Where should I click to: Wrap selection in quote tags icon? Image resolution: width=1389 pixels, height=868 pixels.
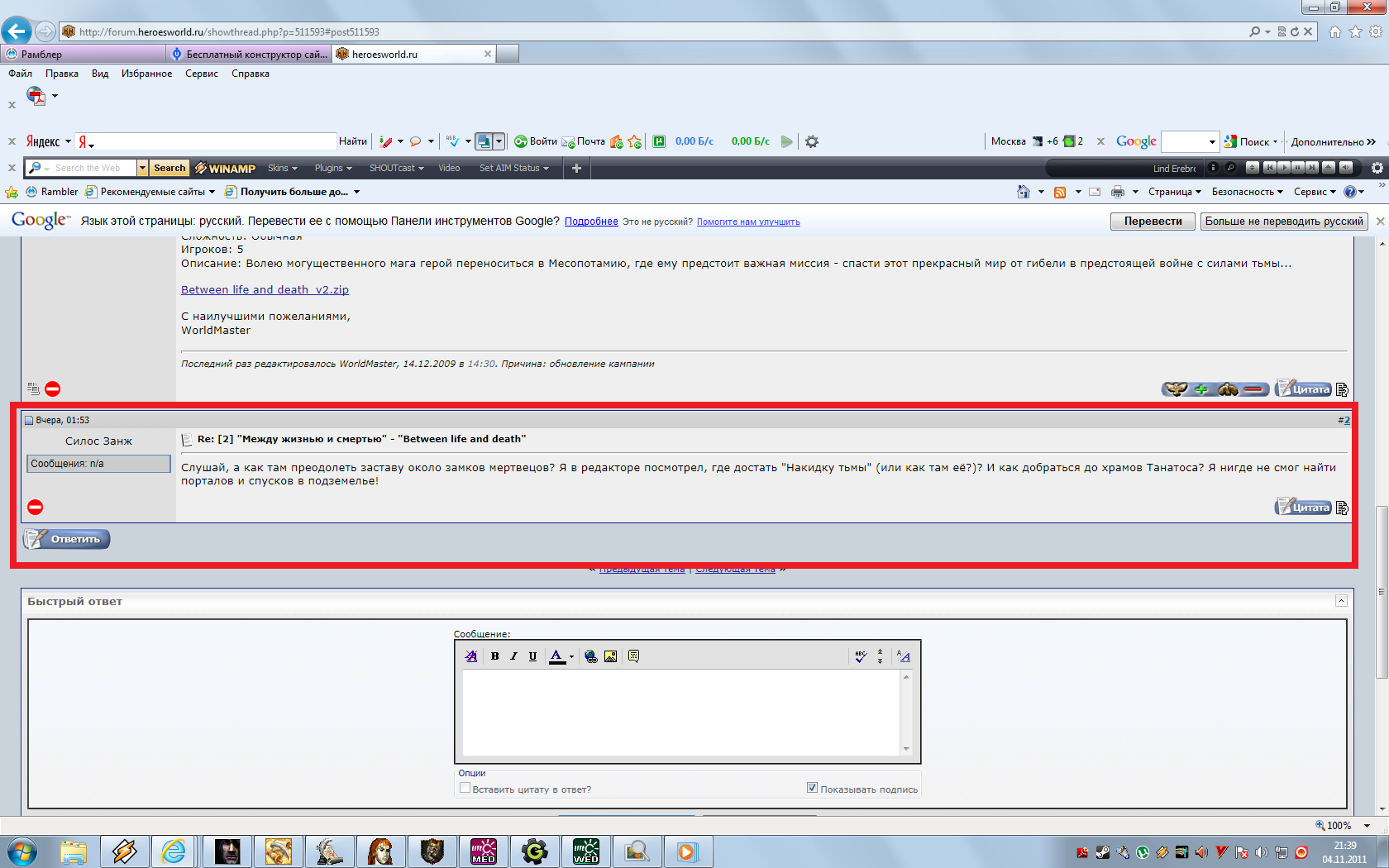pyautogui.click(x=633, y=656)
